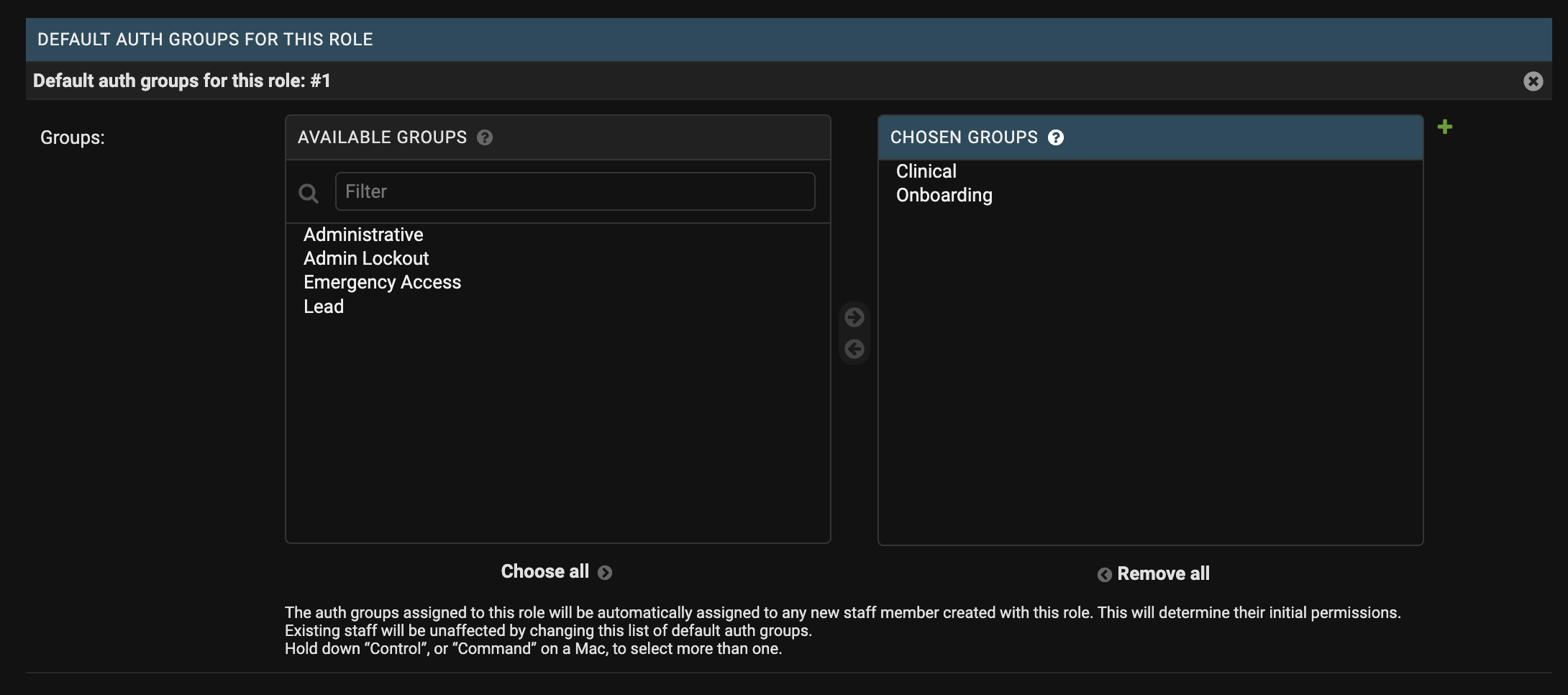Viewport: 1568px width, 695px height.
Task: Remove inline entry #1 with the X icon
Action: 1533,81
